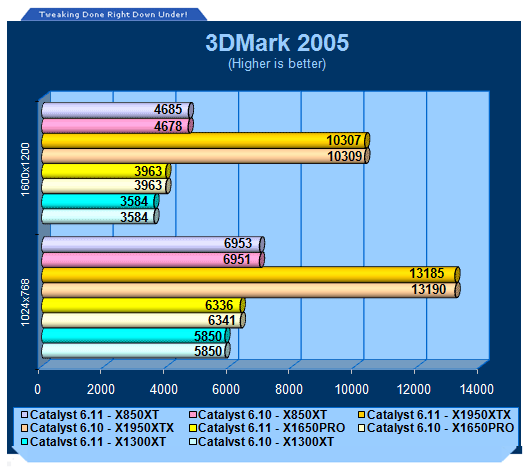Click the Catalyst 6.10 - X1650PRO cream legend swatch
The width and height of the screenshot is (528, 476).
[x=362, y=428]
